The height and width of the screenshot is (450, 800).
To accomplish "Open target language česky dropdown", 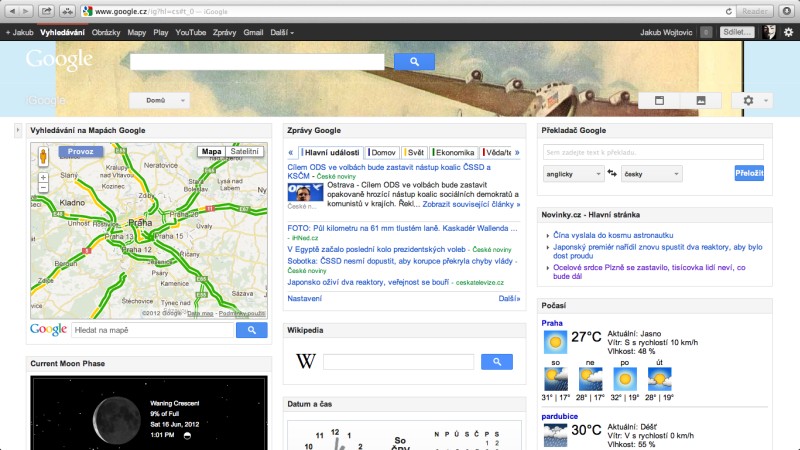I will 652,174.
